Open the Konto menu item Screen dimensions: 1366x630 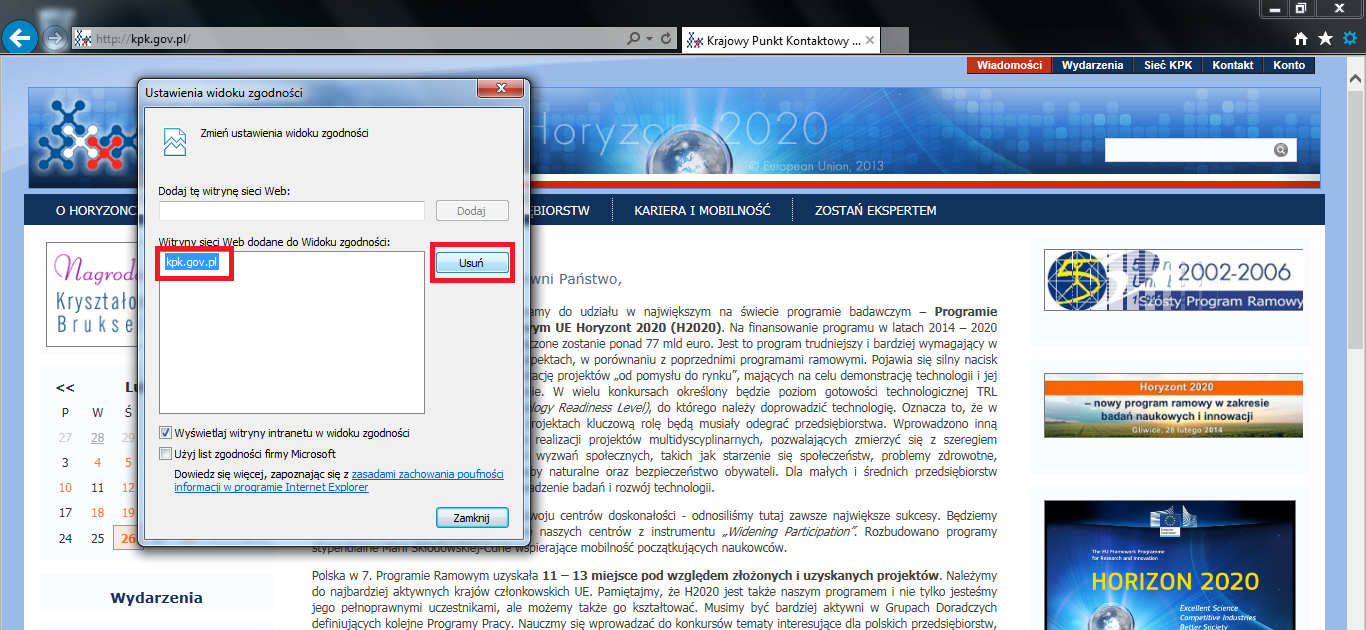coord(1289,65)
